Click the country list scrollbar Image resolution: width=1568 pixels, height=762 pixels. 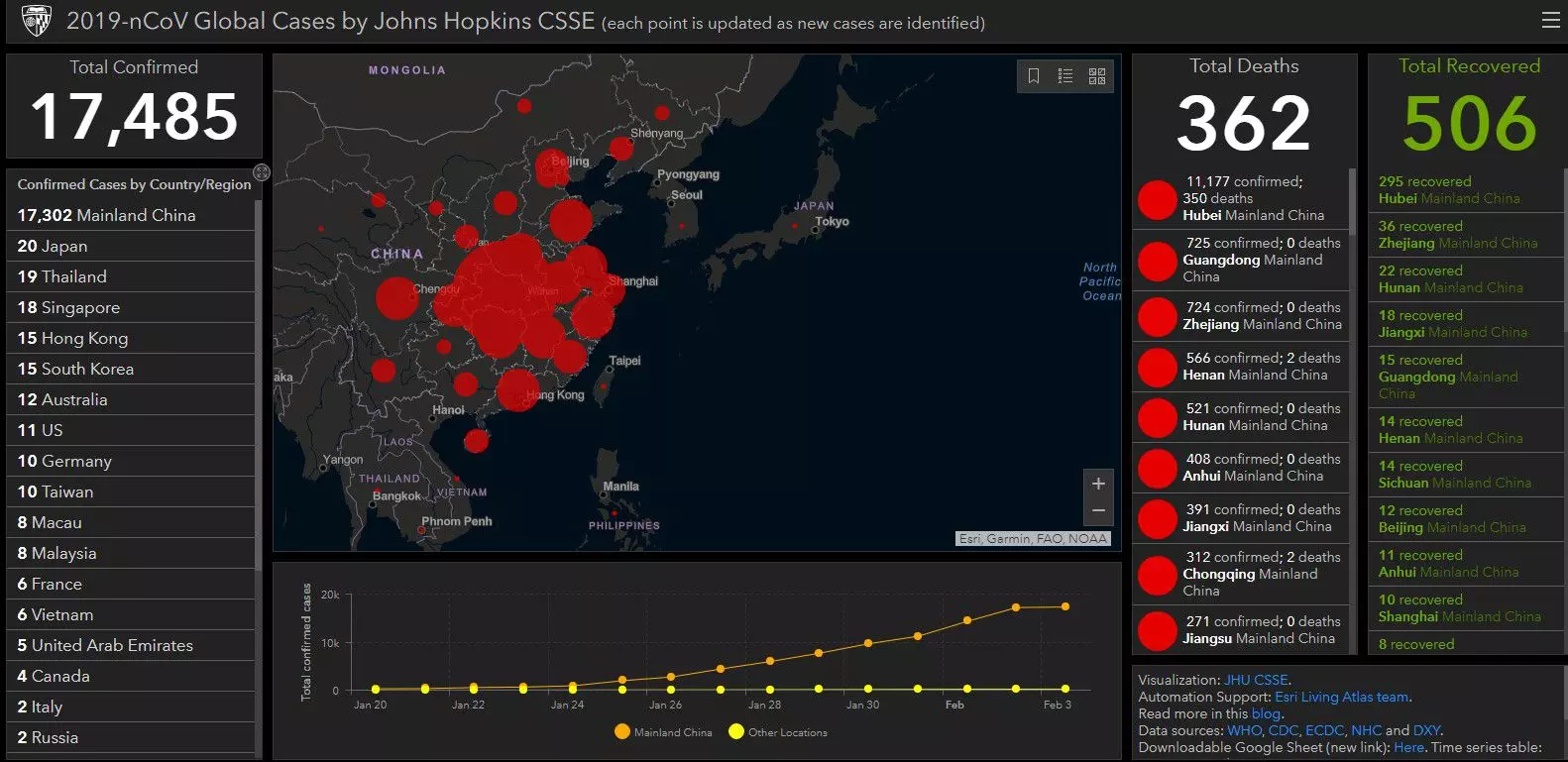coord(259,386)
